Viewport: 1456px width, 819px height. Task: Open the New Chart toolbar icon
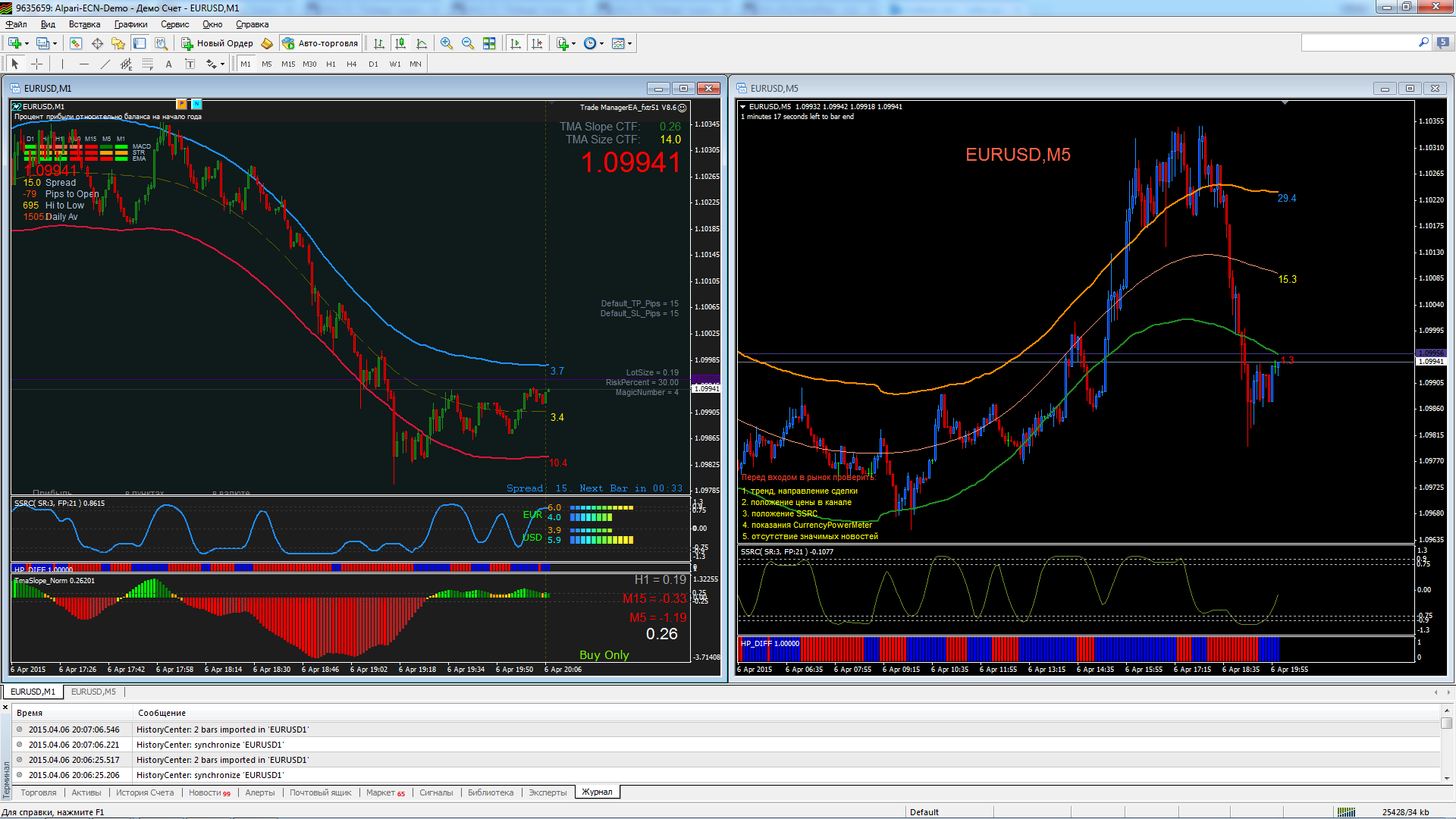15,43
